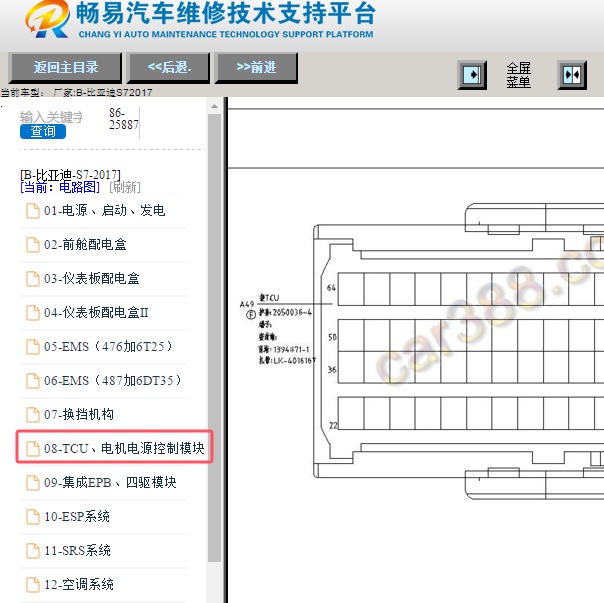Screen dimensions: 604x603
Task: Click the 接TCU label in diagram
Action: 269,297
